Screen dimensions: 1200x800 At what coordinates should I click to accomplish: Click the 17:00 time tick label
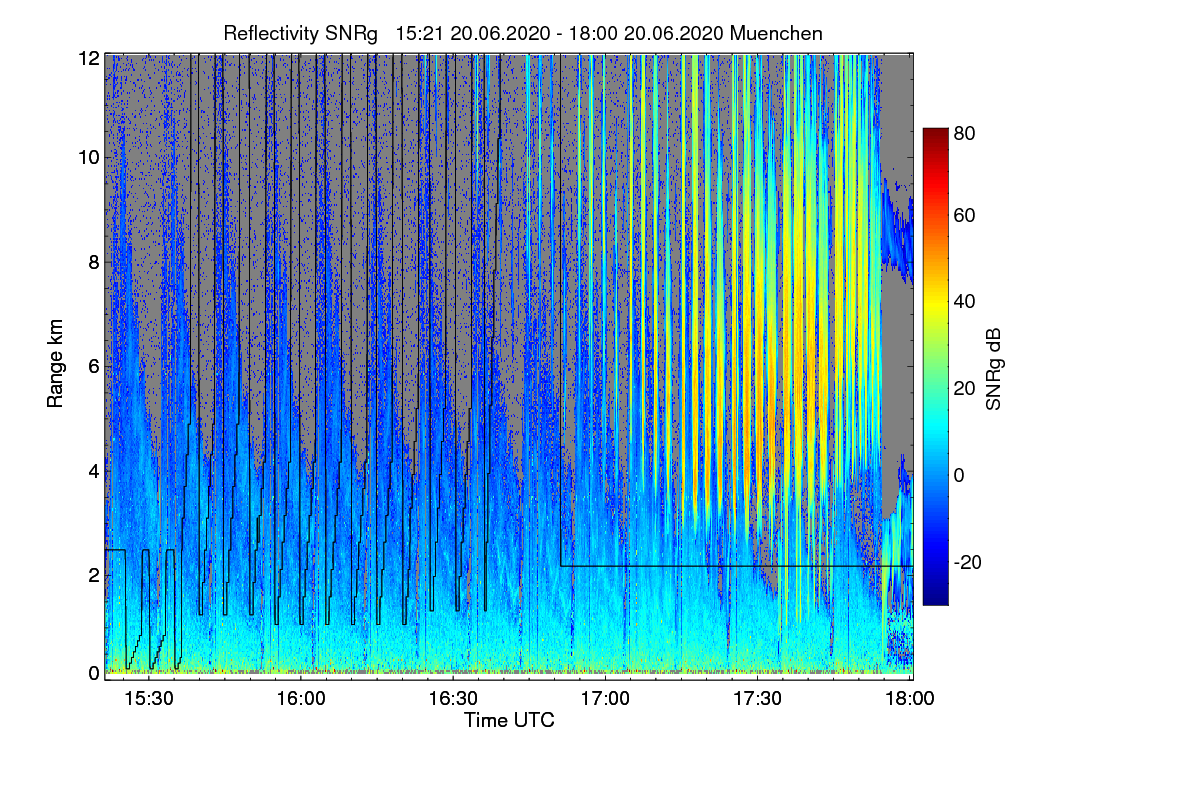tap(605, 698)
